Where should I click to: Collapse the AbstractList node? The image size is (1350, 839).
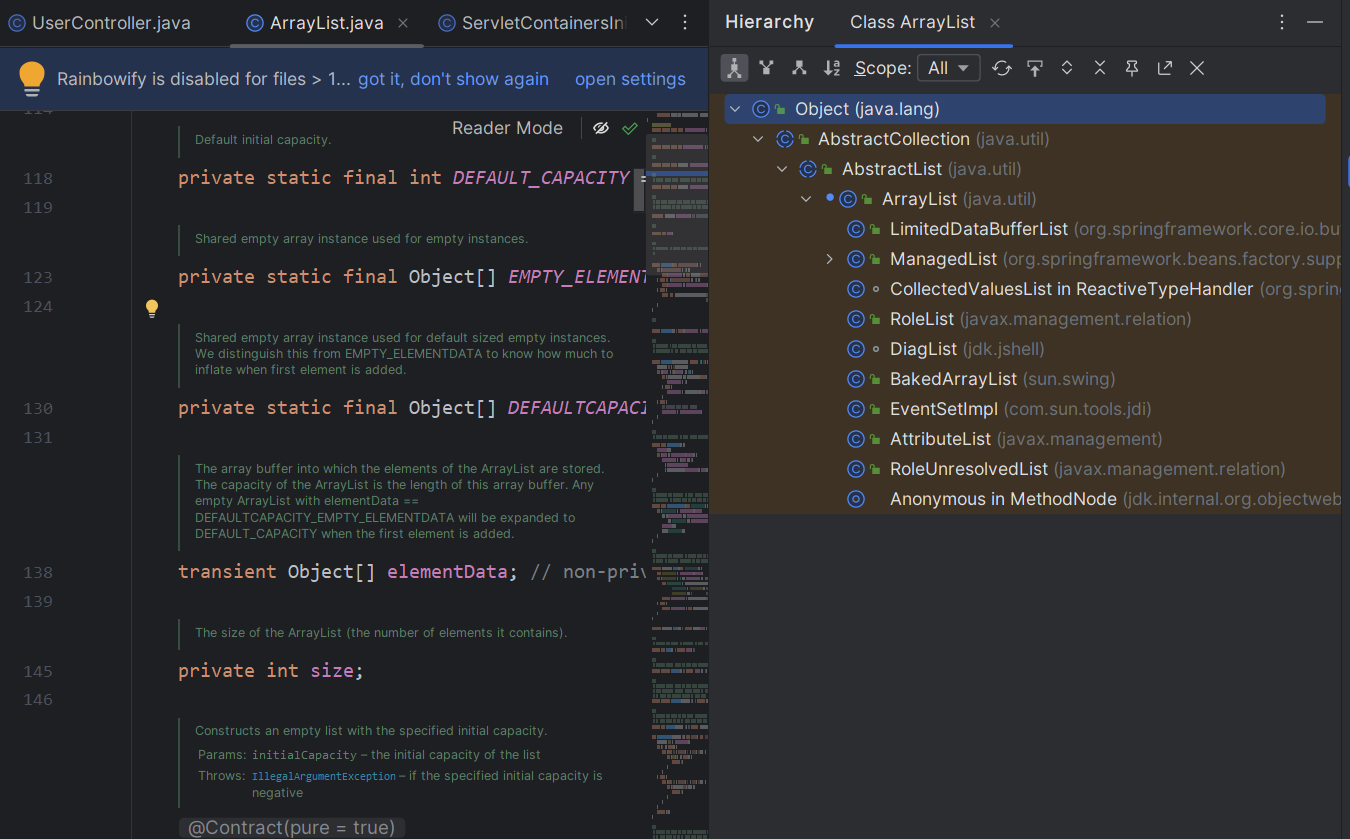pos(782,169)
